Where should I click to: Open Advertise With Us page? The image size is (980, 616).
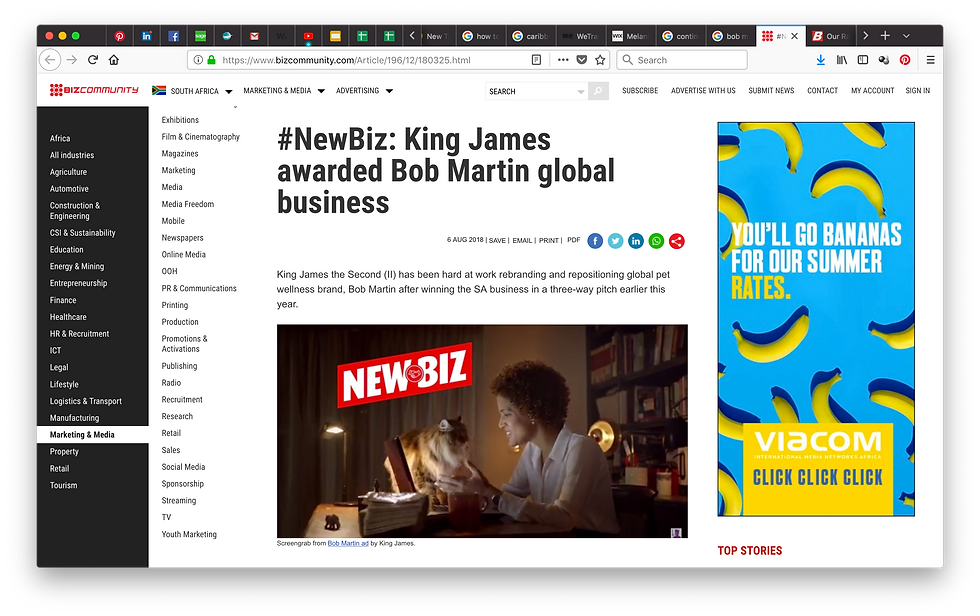(703, 91)
